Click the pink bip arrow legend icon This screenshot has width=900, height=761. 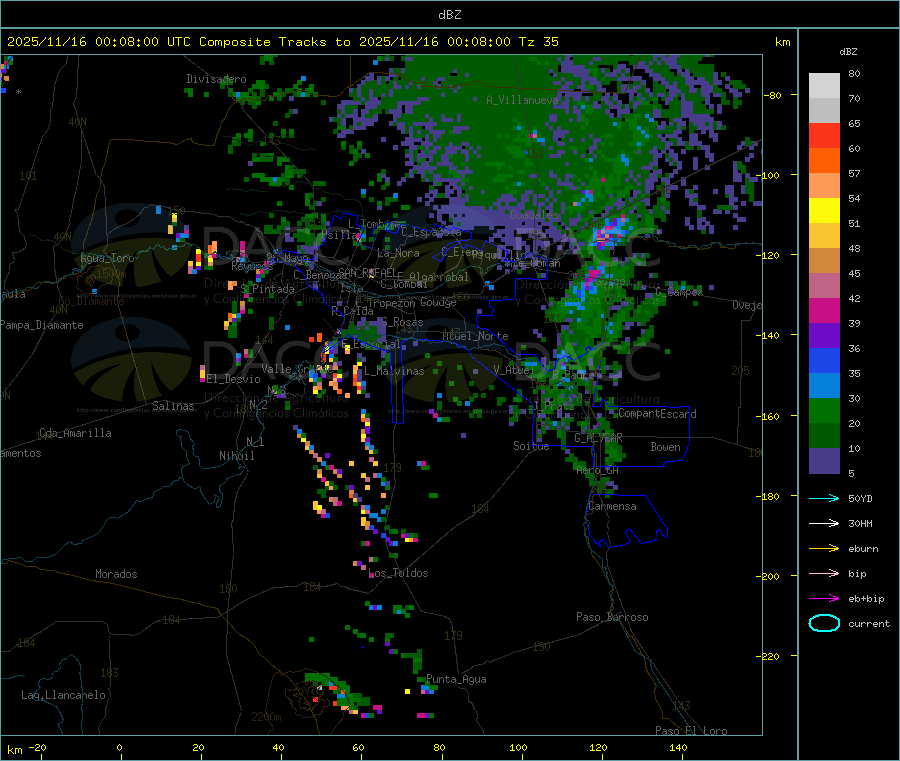(x=824, y=573)
